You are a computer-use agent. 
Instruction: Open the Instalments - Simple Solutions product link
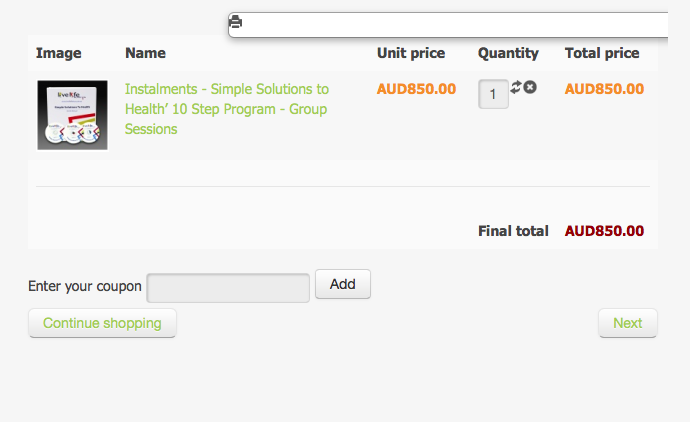(226, 109)
